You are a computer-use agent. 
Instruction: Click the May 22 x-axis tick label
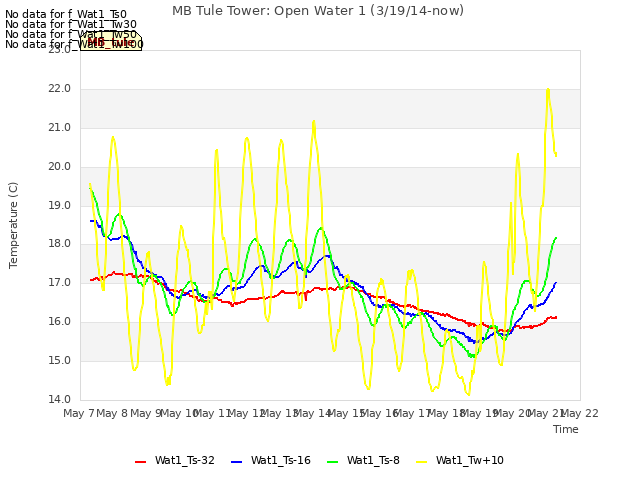coord(580,414)
